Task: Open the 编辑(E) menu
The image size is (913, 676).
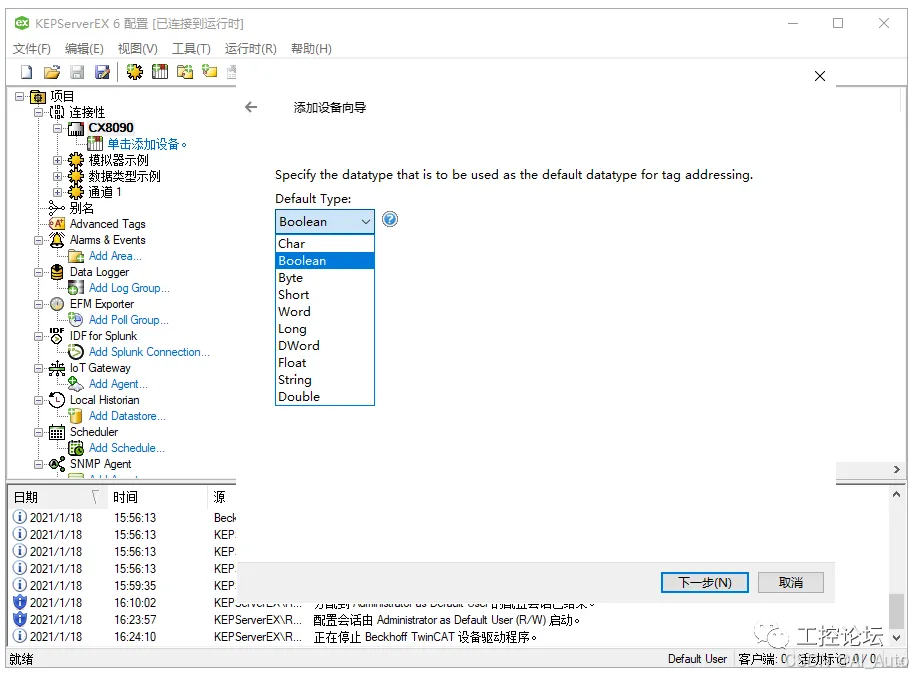Action: tap(84, 49)
